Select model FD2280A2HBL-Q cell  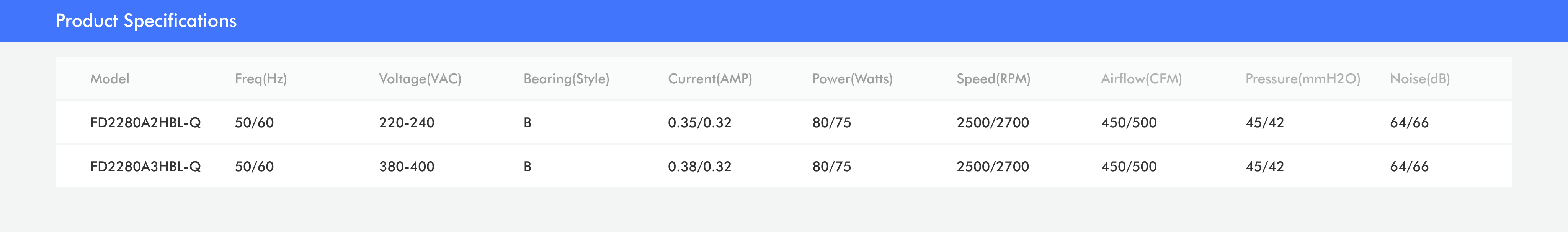pos(145,123)
